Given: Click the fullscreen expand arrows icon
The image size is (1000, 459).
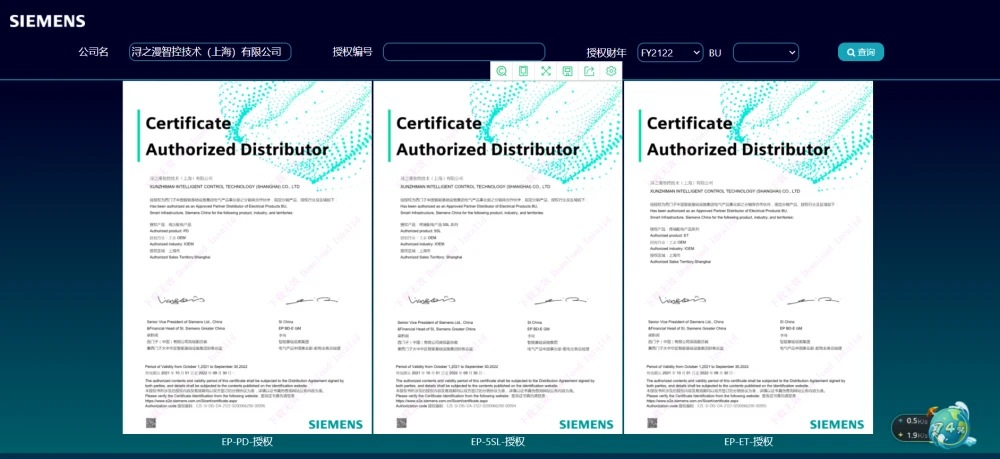Looking at the screenshot, I should coord(546,71).
